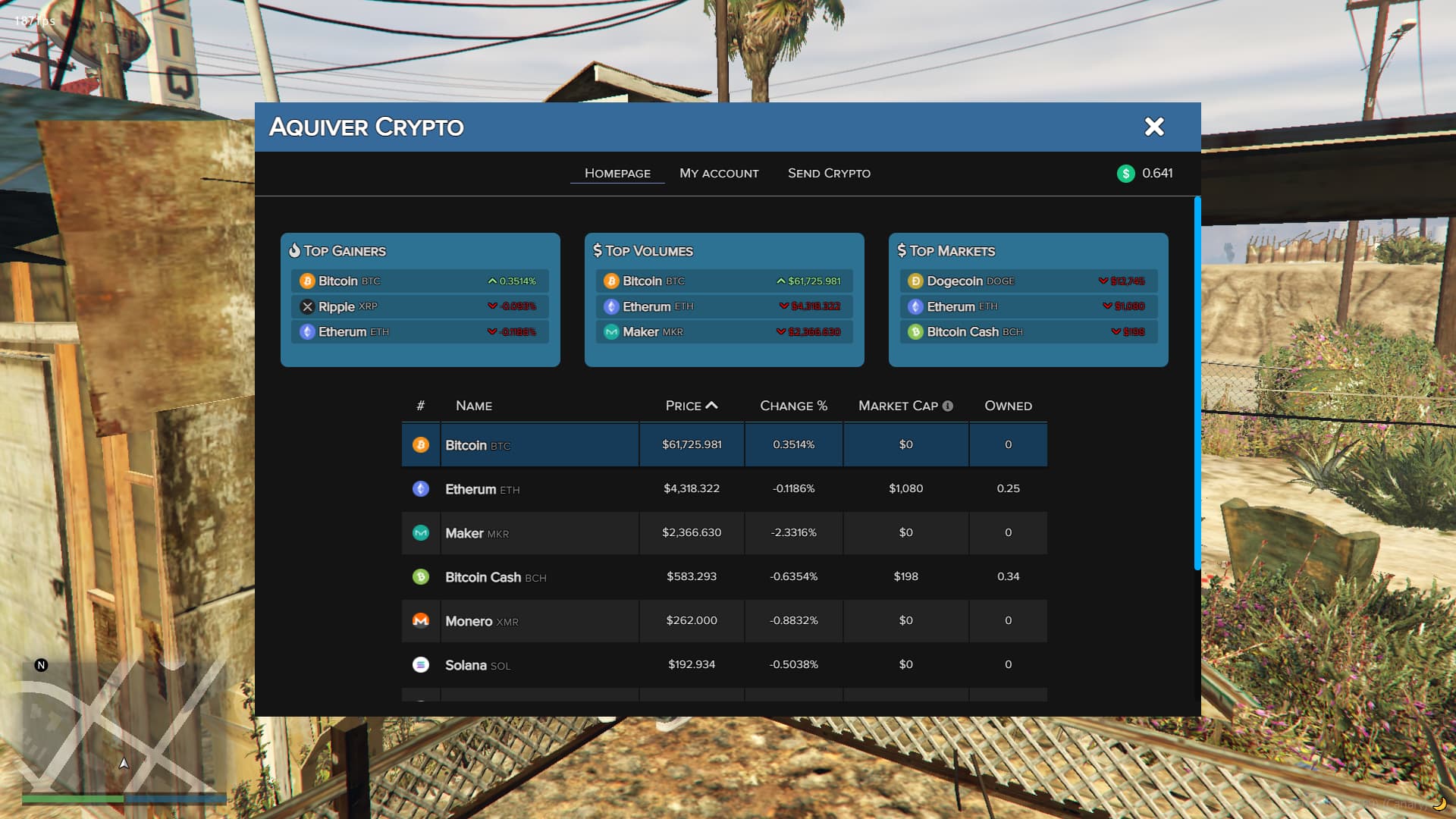Click Bitcoin icon in Top Volumes
Viewport: 1456px width, 819px height.
click(611, 281)
